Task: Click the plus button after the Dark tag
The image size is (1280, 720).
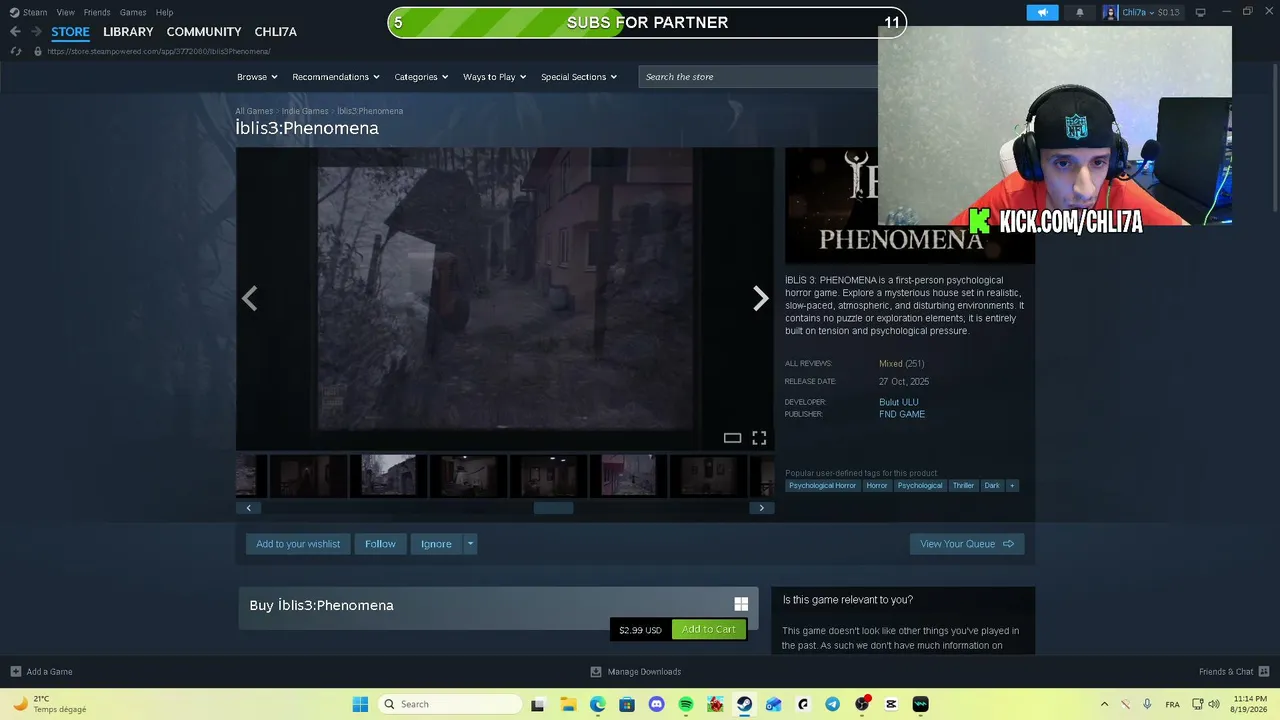Action: tap(1012, 486)
